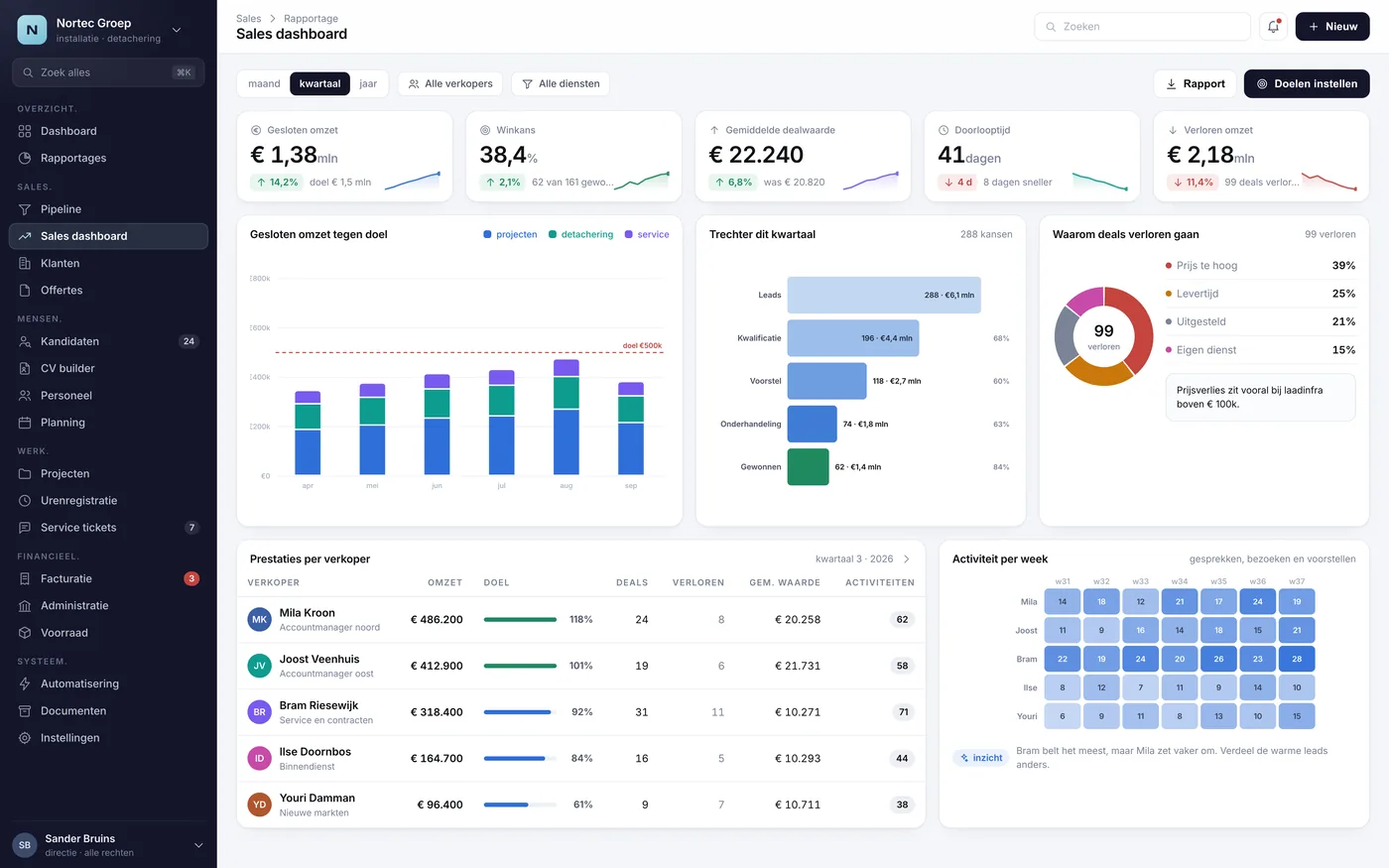Click the Pipeline funnel icon
Screen dimensions: 1389x868
25,209
